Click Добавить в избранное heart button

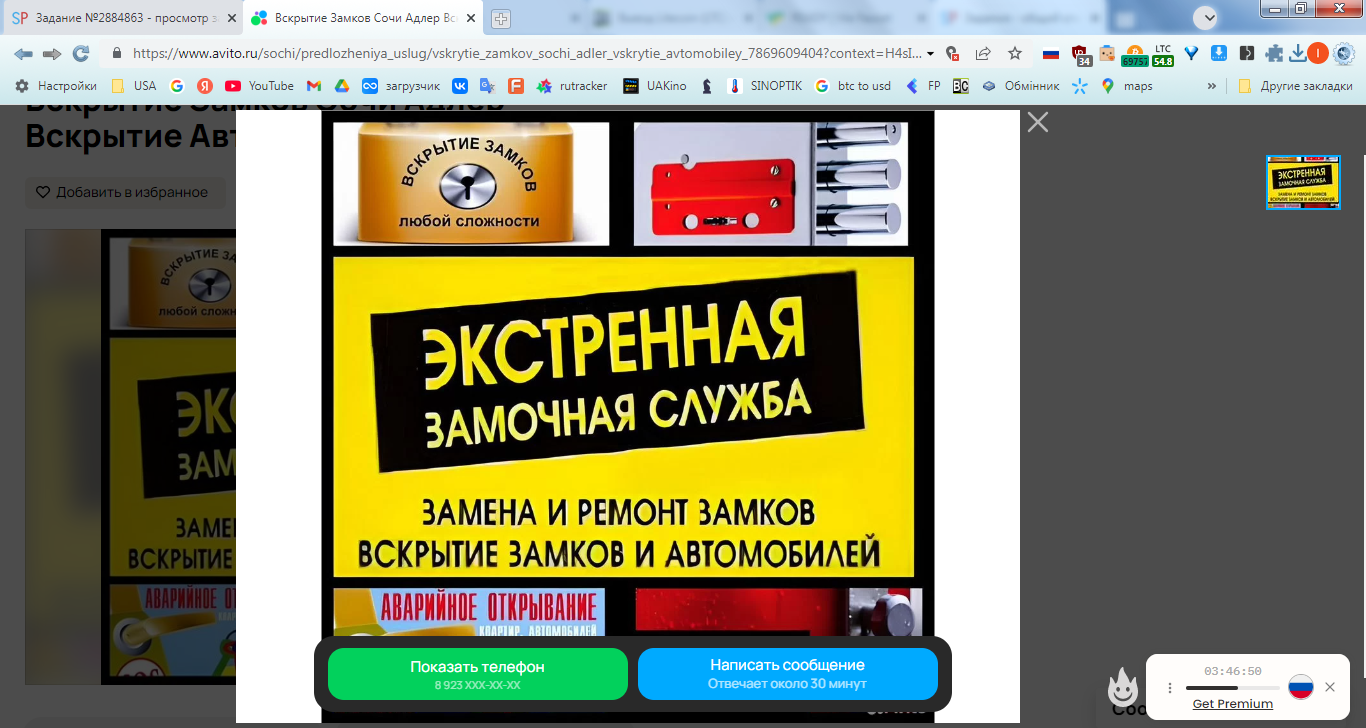(123, 192)
